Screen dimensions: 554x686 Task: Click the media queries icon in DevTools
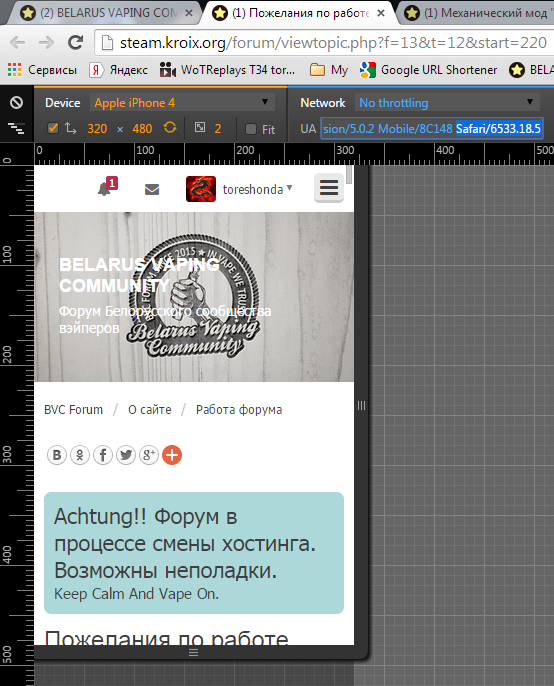[x=16, y=128]
